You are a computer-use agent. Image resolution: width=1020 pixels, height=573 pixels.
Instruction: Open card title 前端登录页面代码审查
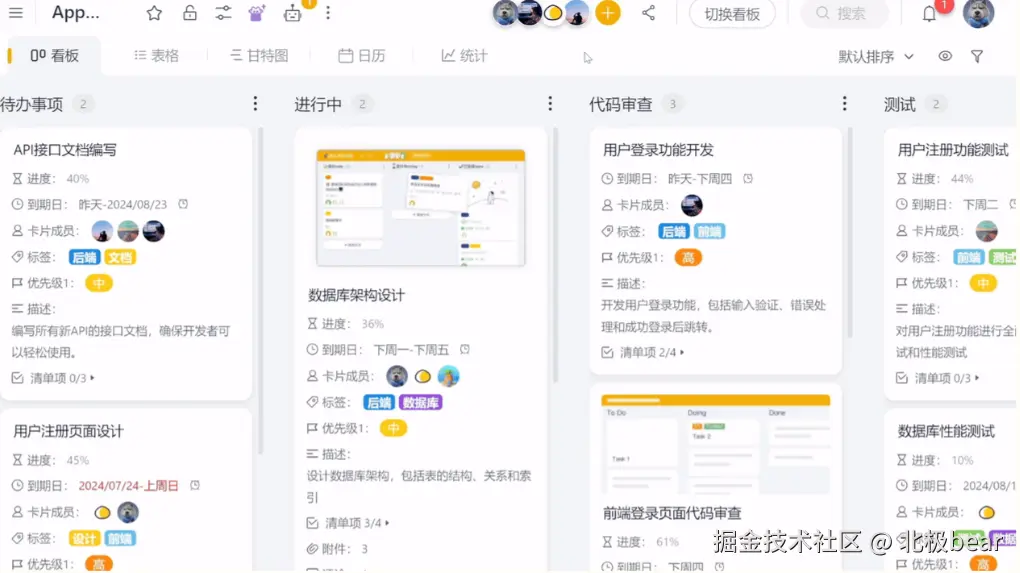(672, 513)
